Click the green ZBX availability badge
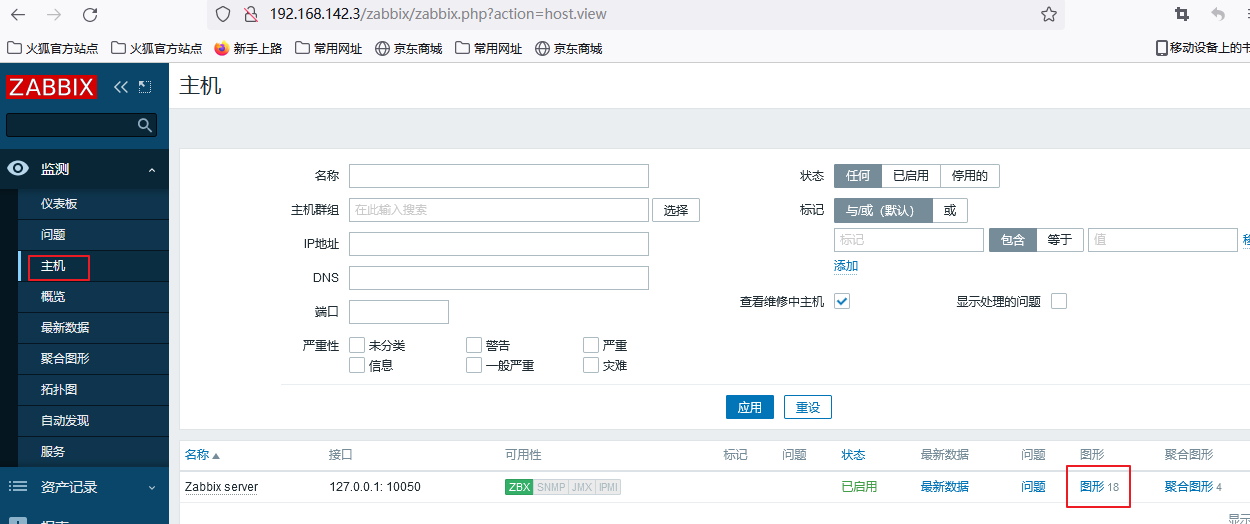This screenshot has width=1250, height=524. click(x=519, y=487)
